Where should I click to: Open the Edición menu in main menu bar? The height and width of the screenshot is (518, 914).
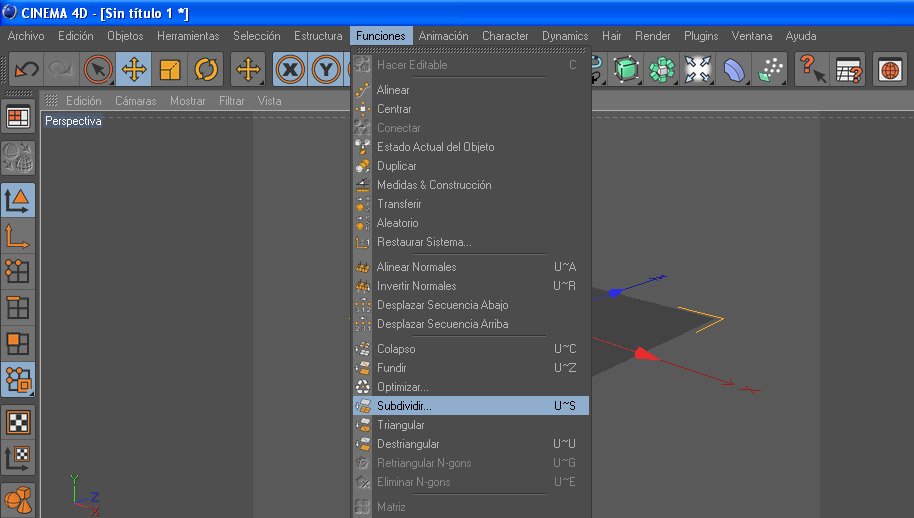coord(76,36)
